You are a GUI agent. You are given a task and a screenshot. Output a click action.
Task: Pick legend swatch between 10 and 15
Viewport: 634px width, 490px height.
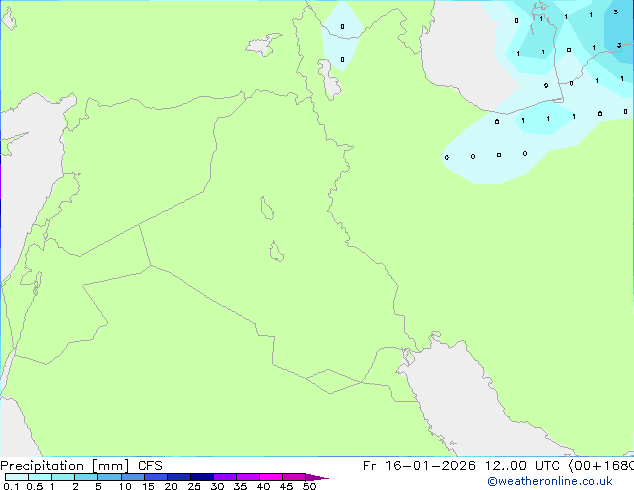pyautogui.click(x=132, y=477)
